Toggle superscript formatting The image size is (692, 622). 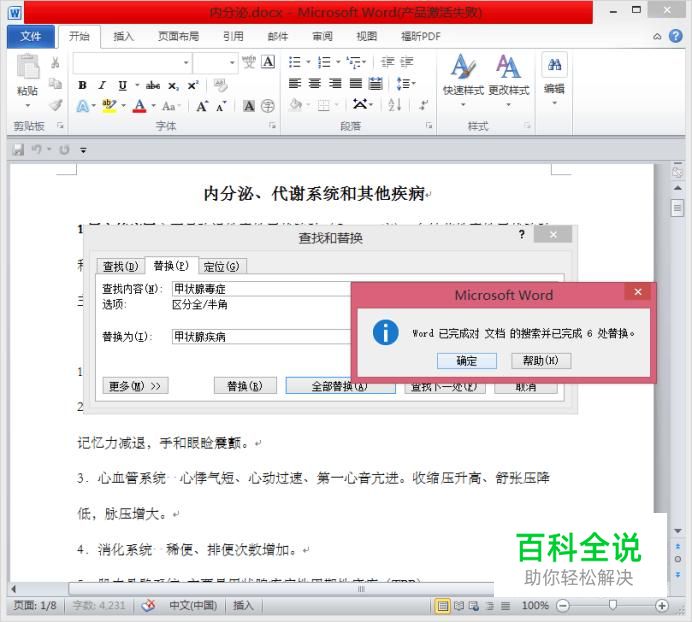[x=193, y=85]
